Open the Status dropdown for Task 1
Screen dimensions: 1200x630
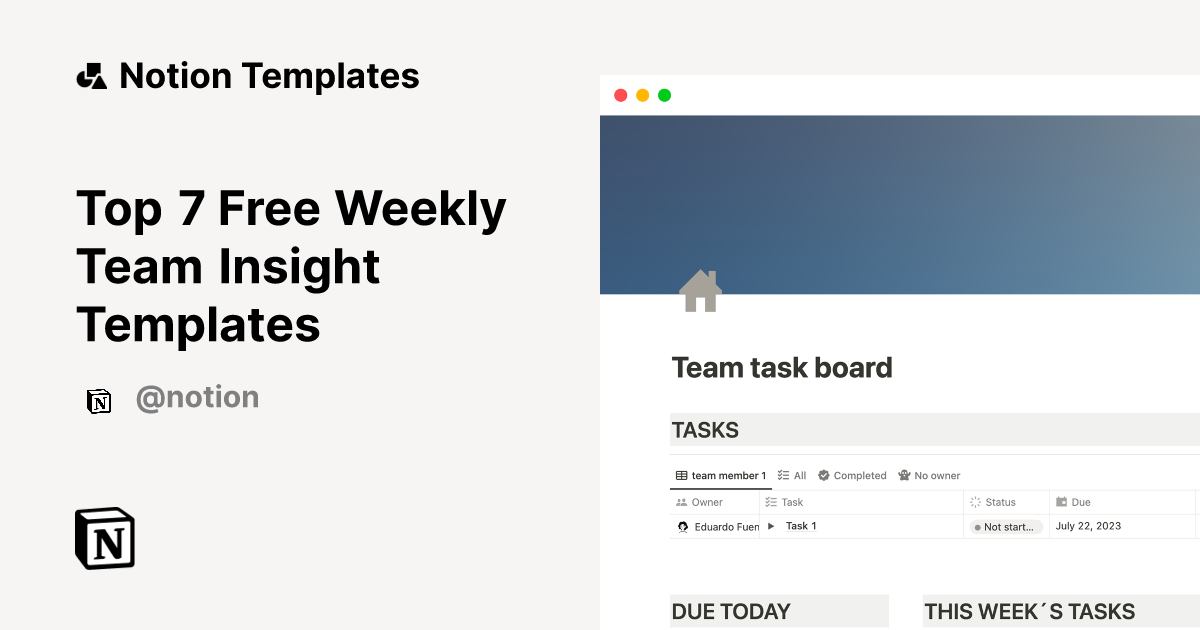coord(1005,526)
